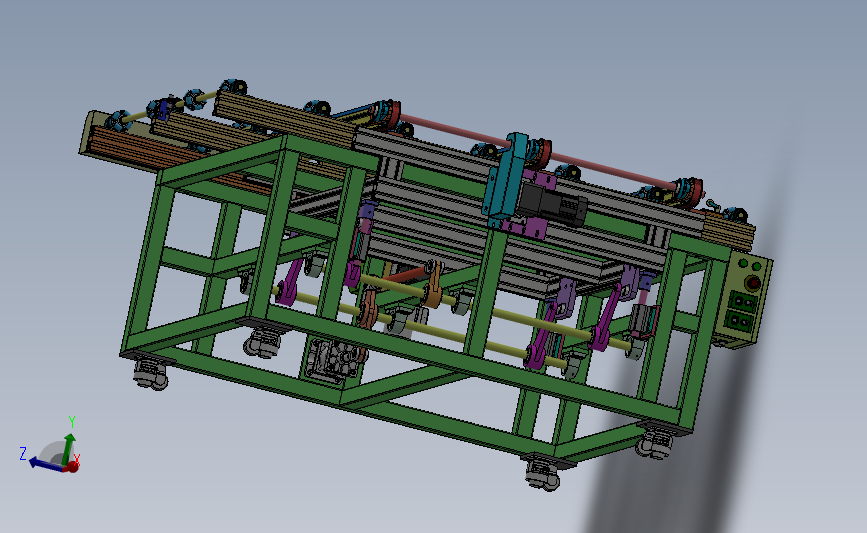Click the red X axis ball of the triad
Screen dimensions: 867x533
[72, 467]
